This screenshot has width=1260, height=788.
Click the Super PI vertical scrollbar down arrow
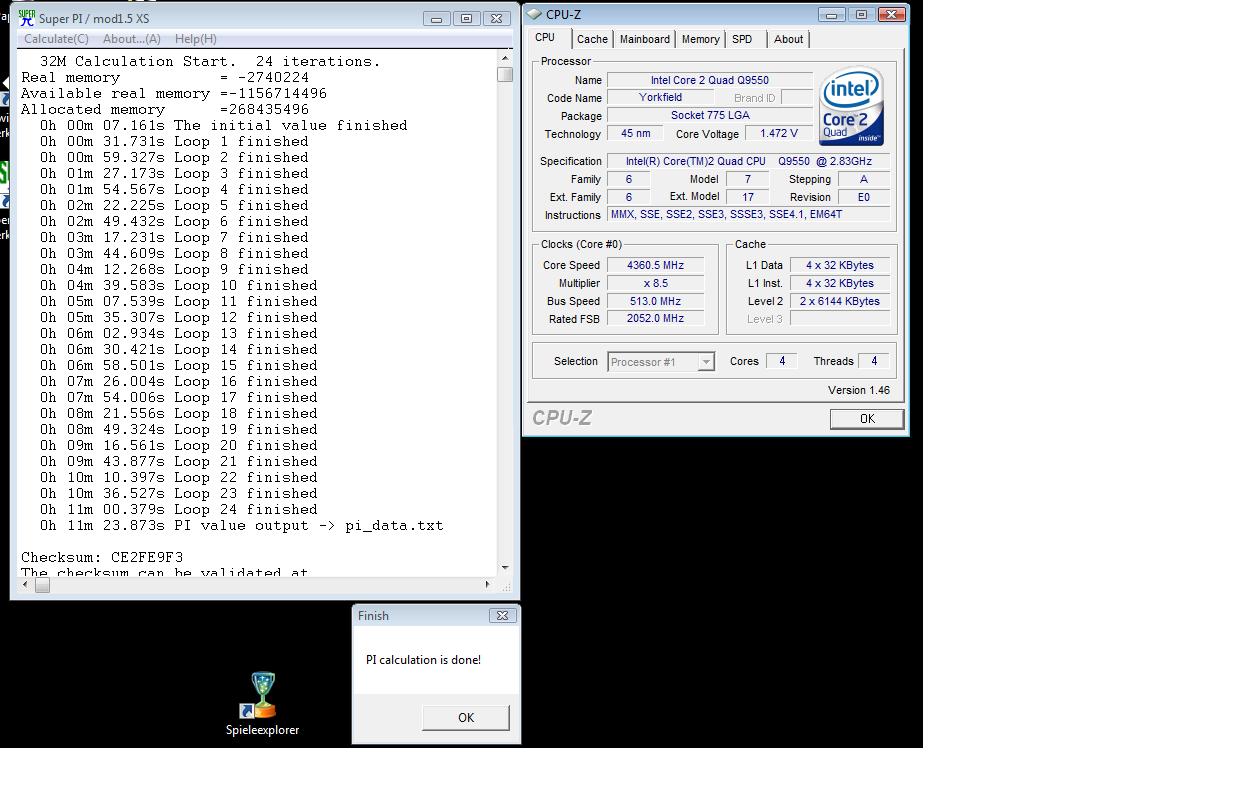click(505, 568)
